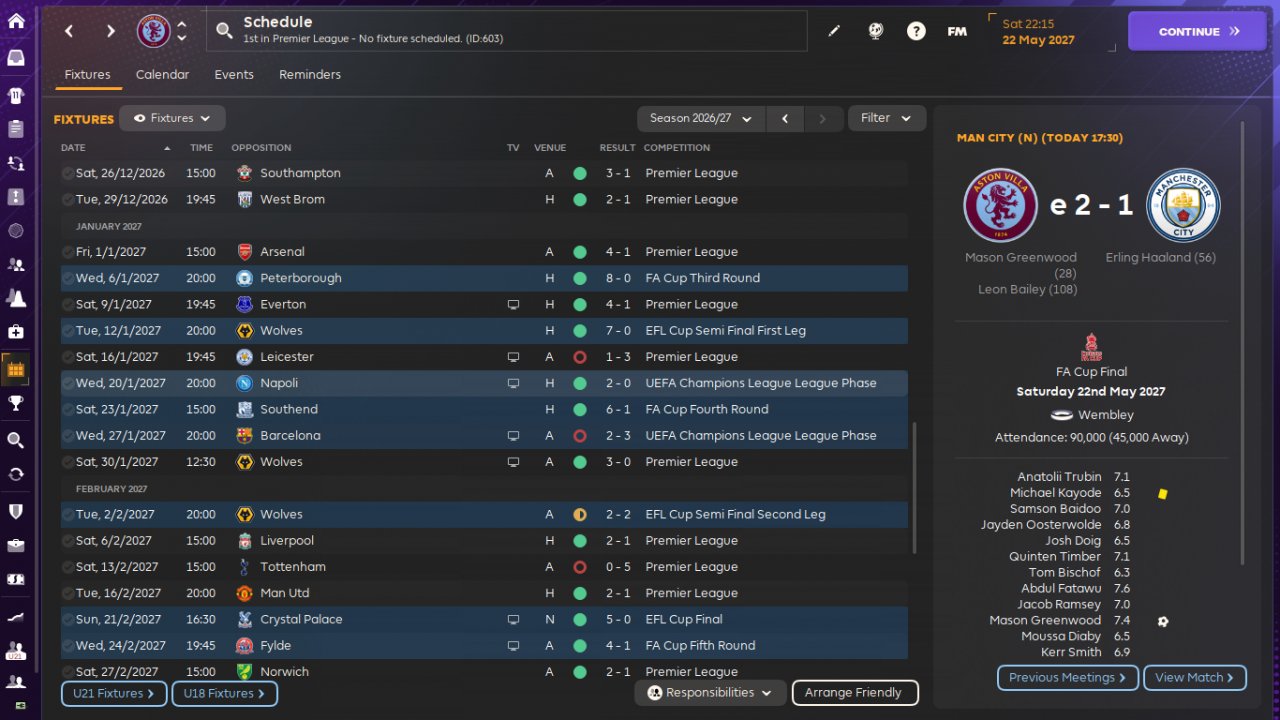Click player Mason Greenwood in ratings list
Viewport: 1280px width, 720px height.
pyautogui.click(x=1045, y=620)
